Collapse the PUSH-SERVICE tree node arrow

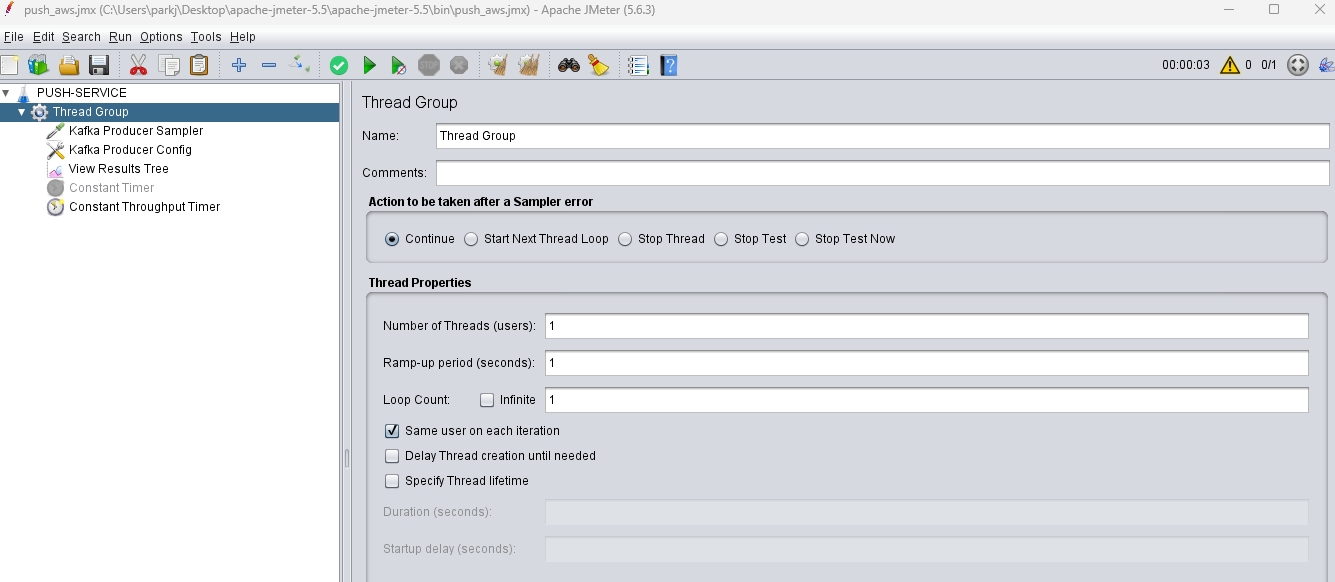[6, 93]
